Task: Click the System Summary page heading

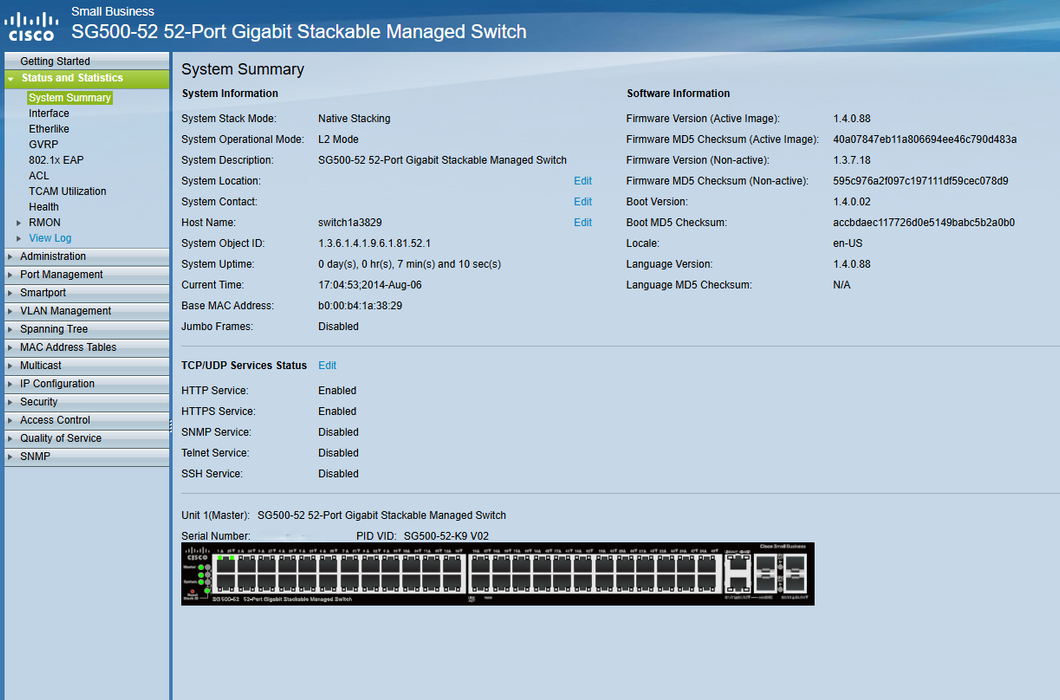Action: pyautogui.click(x=243, y=69)
